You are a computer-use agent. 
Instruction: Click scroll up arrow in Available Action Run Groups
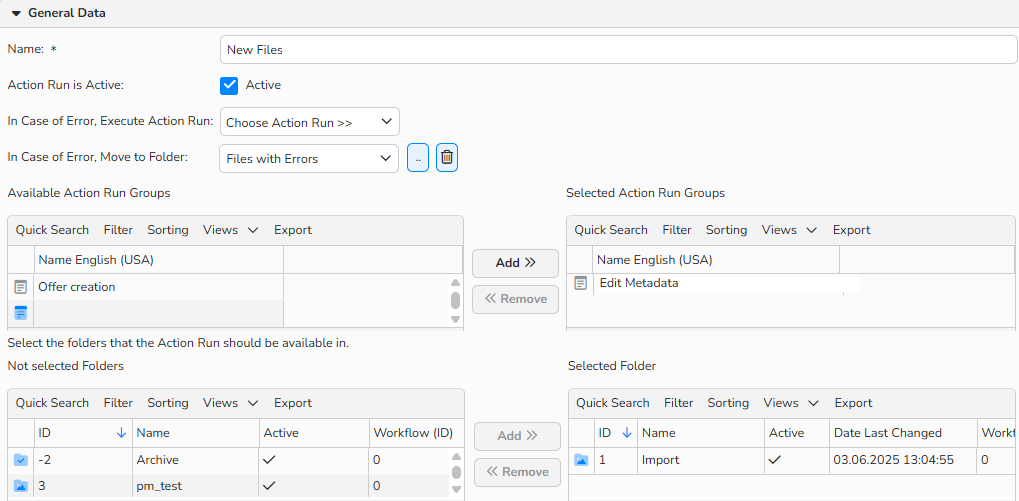[x=456, y=283]
